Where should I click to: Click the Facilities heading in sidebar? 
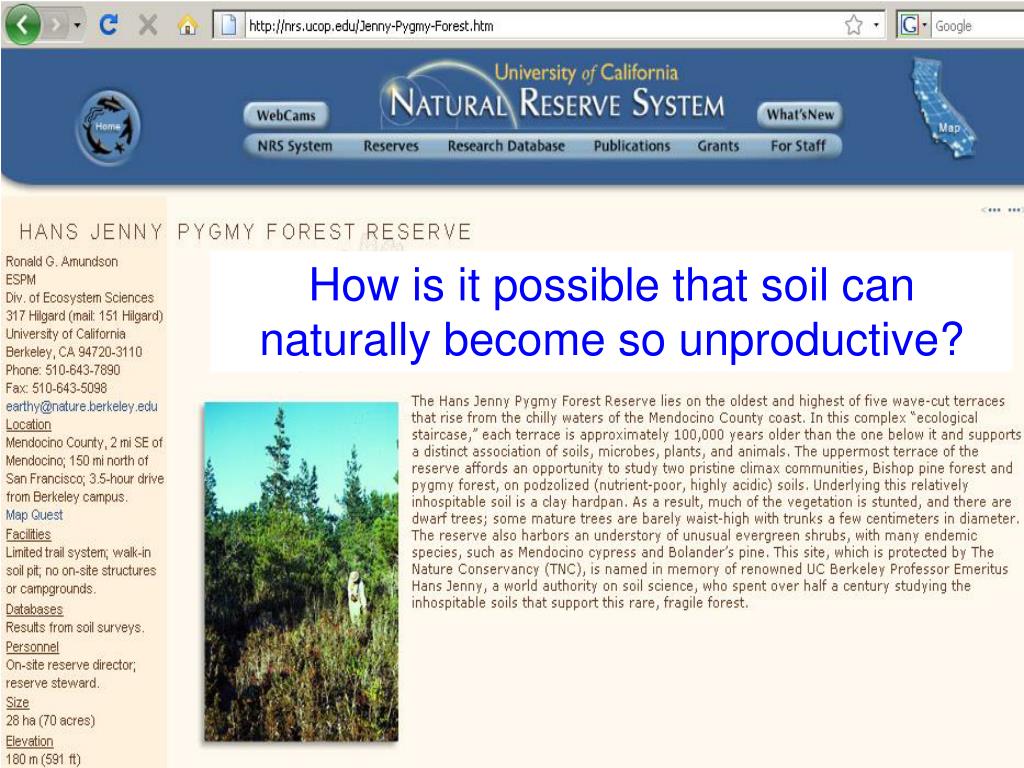(28, 534)
